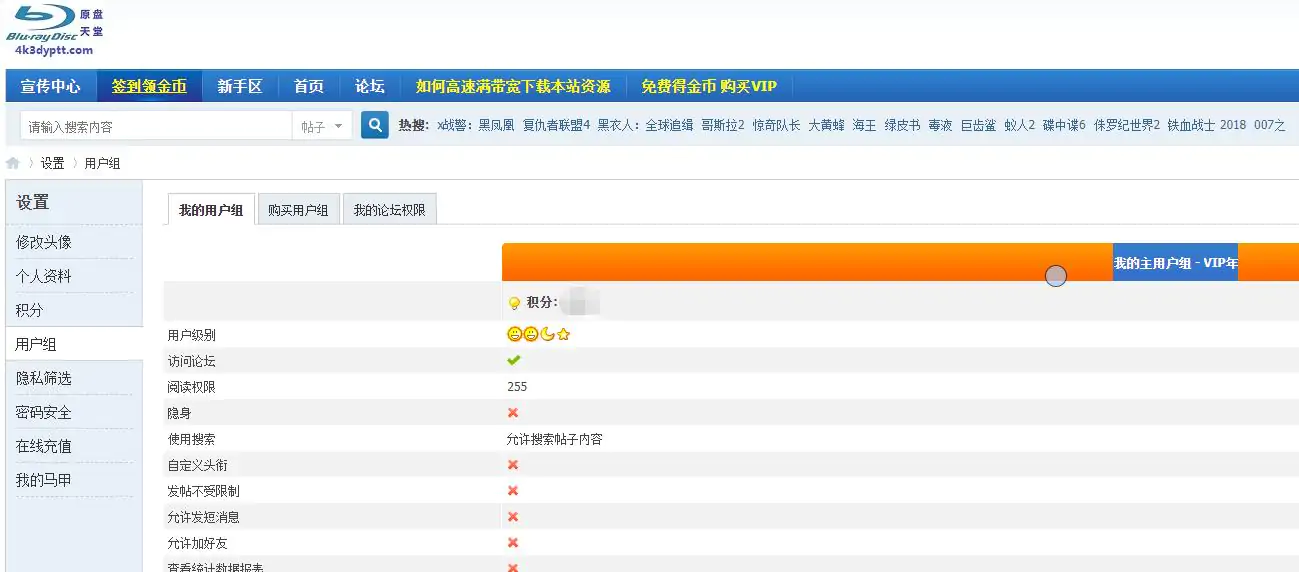The height and width of the screenshot is (572, 1299).
Task: Click the 我的主用户组 - VIP年 header
Action: coord(1175,263)
